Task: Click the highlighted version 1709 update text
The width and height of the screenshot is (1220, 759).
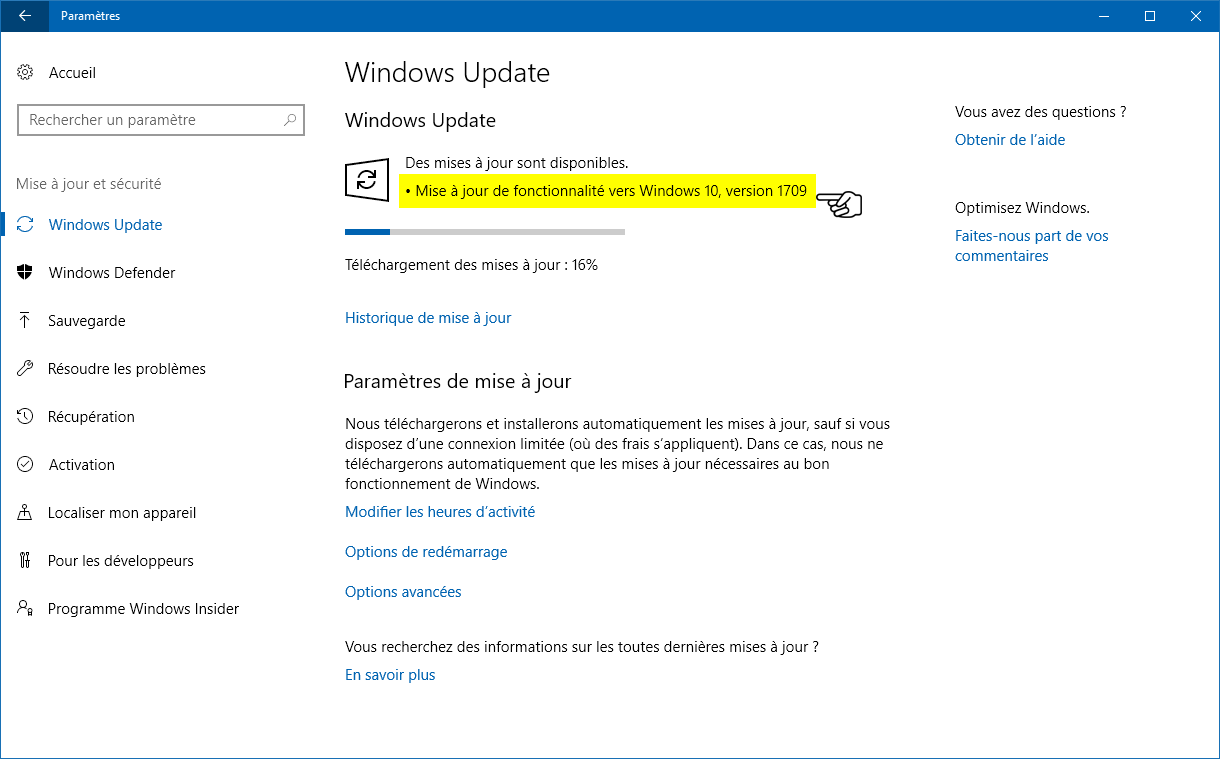Action: coord(608,191)
